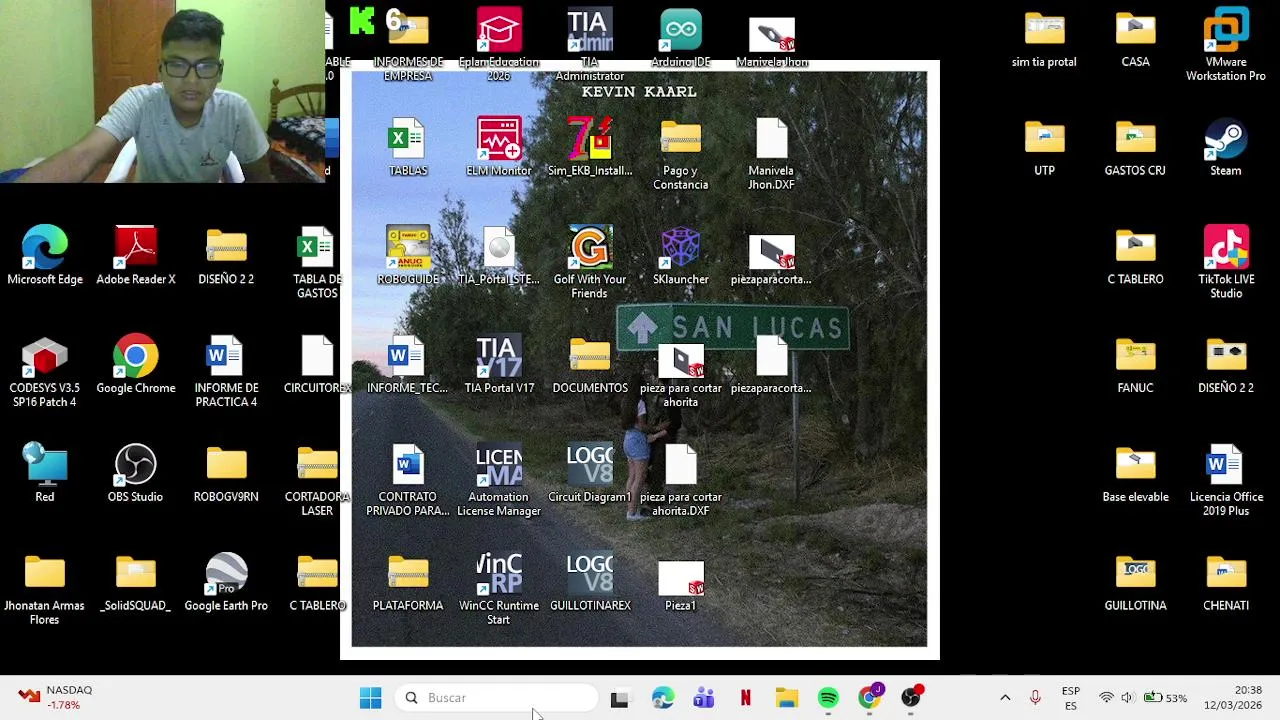Open the CASA folder
1280x720 pixels.
[x=1135, y=38]
